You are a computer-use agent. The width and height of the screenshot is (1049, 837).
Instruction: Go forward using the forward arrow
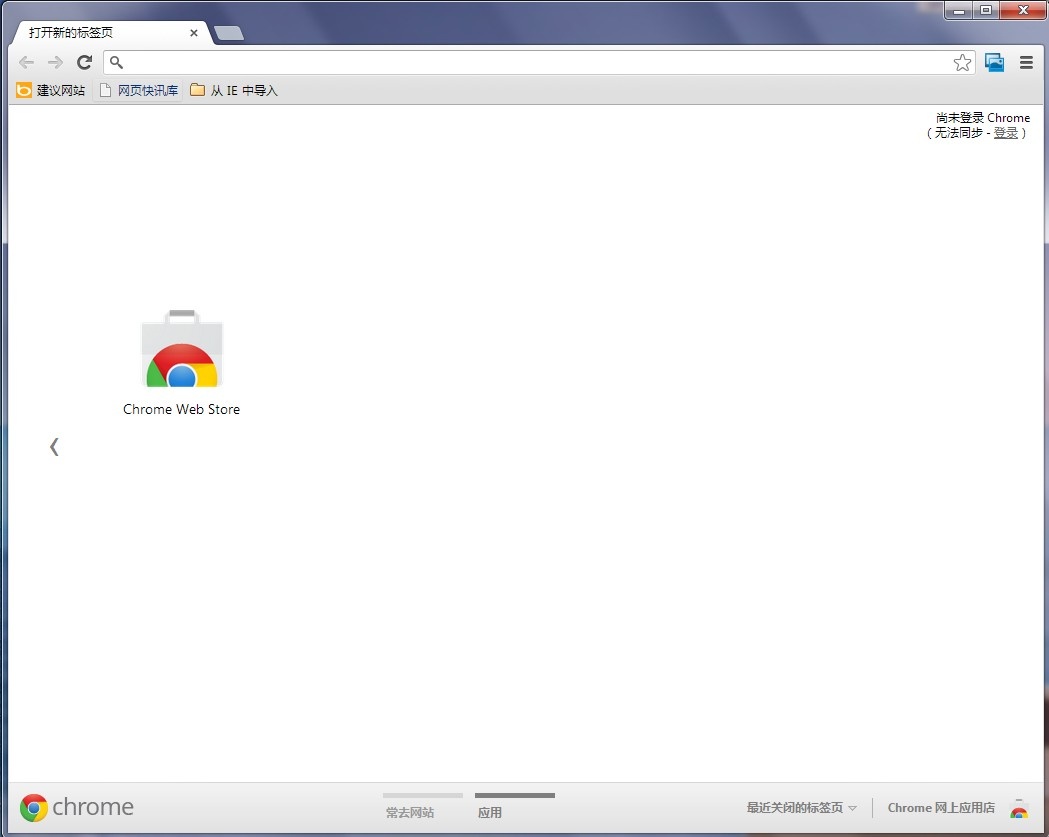(x=55, y=63)
